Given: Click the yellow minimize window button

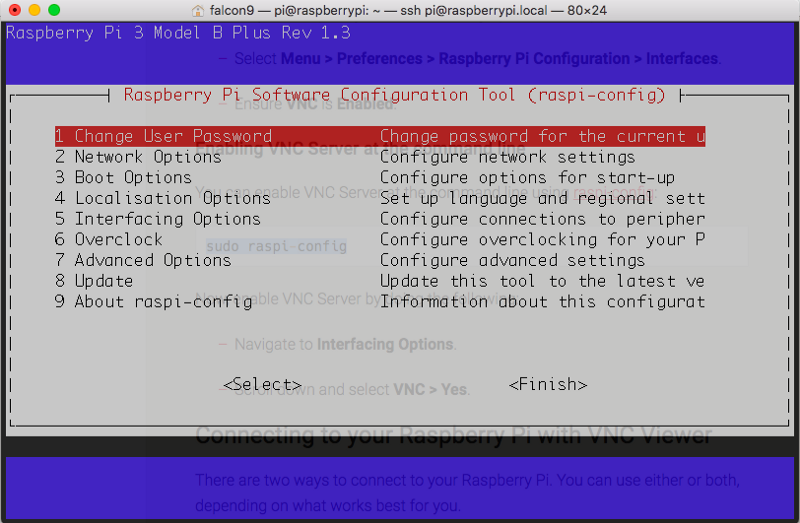Looking at the screenshot, I should point(34,9).
